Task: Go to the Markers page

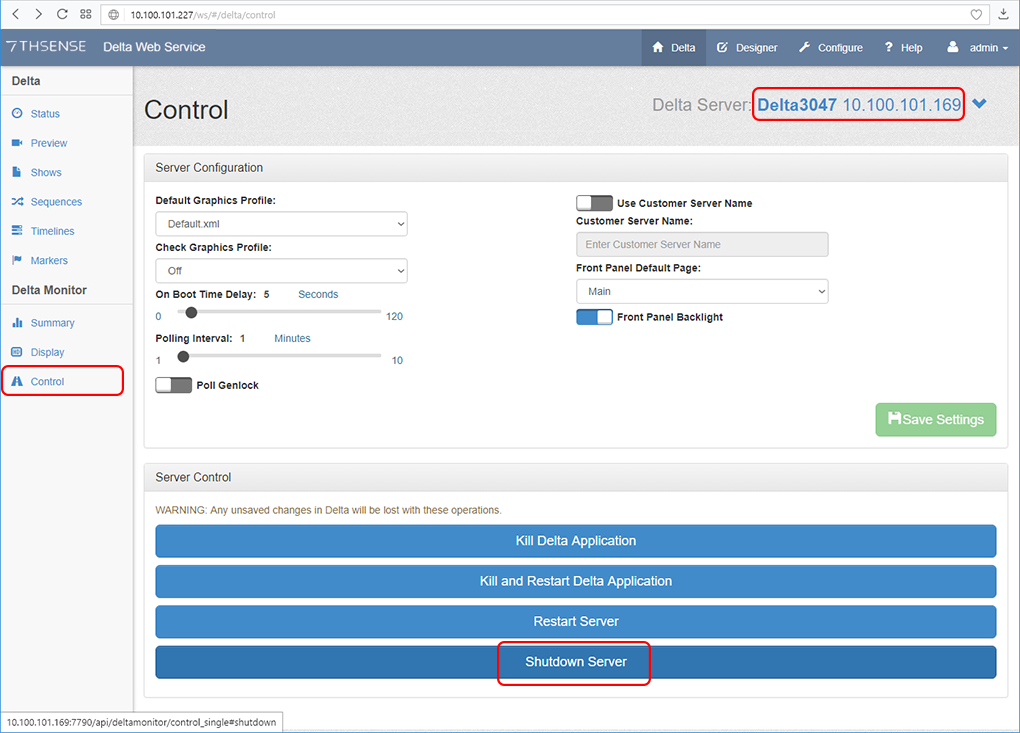Action: tap(49, 260)
